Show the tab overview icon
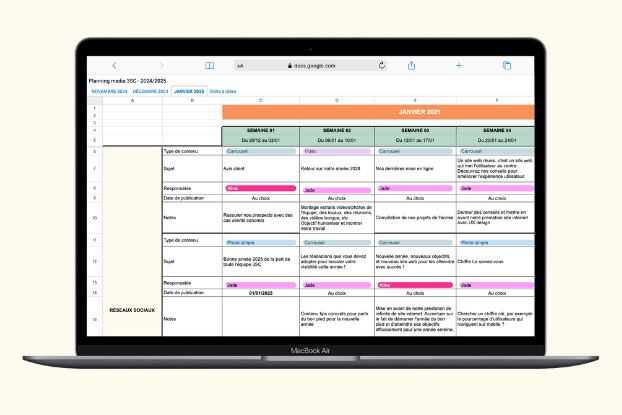This screenshot has width=622, height=415. click(507, 65)
